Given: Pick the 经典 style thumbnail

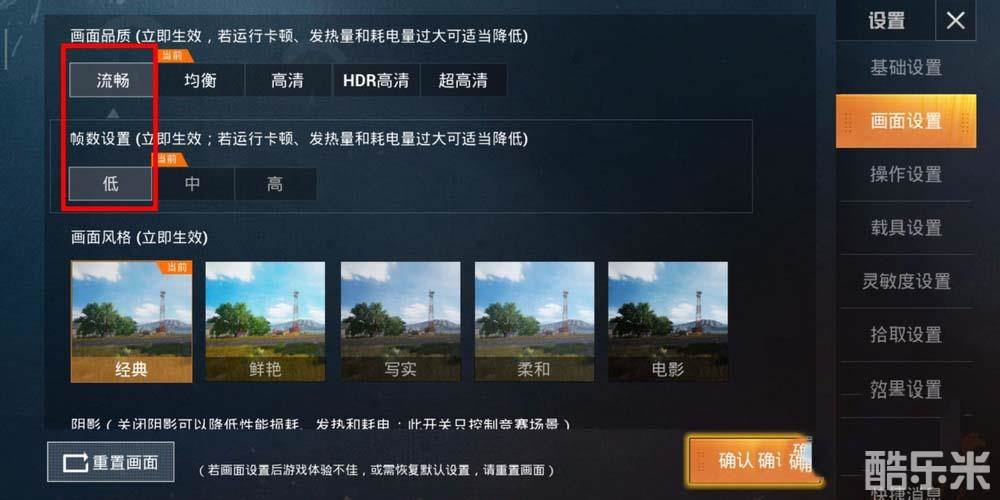Looking at the screenshot, I should click(x=131, y=321).
